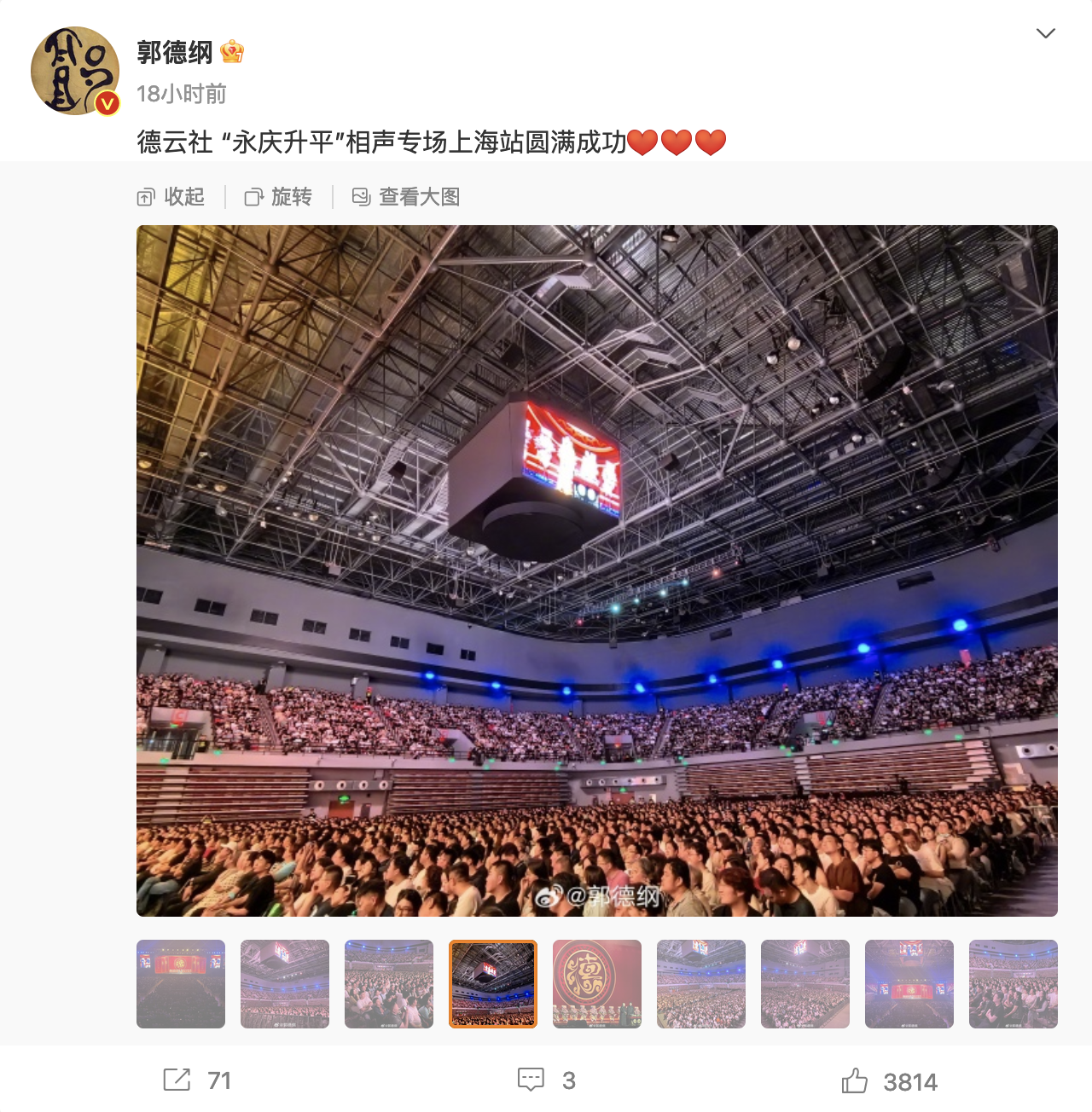Like the post with thumbs-up icon
Image resolution: width=1092 pixels, height=1112 pixels.
[x=854, y=1080]
